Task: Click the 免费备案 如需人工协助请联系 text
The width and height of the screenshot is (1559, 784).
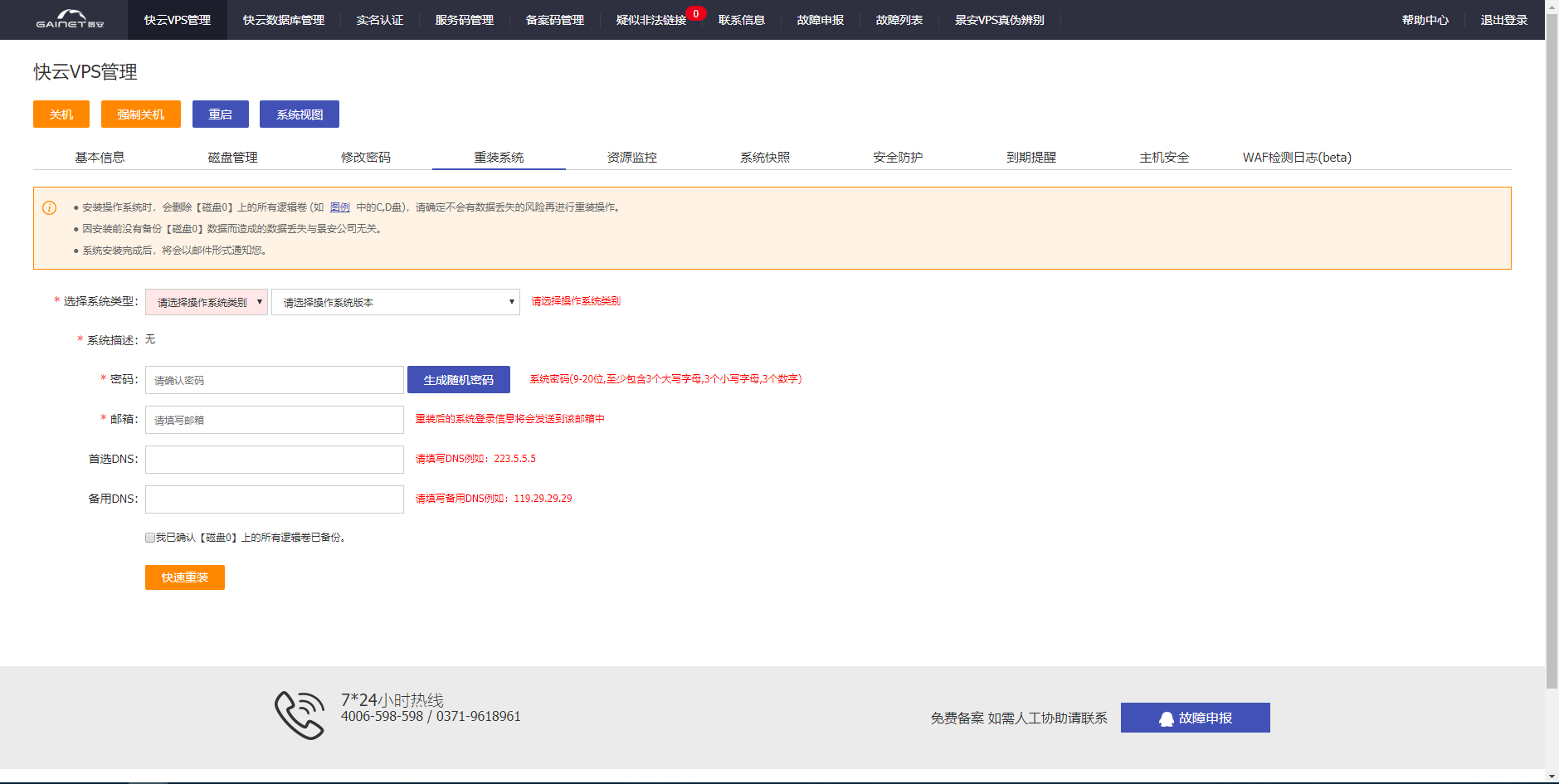Action: point(1019,718)
